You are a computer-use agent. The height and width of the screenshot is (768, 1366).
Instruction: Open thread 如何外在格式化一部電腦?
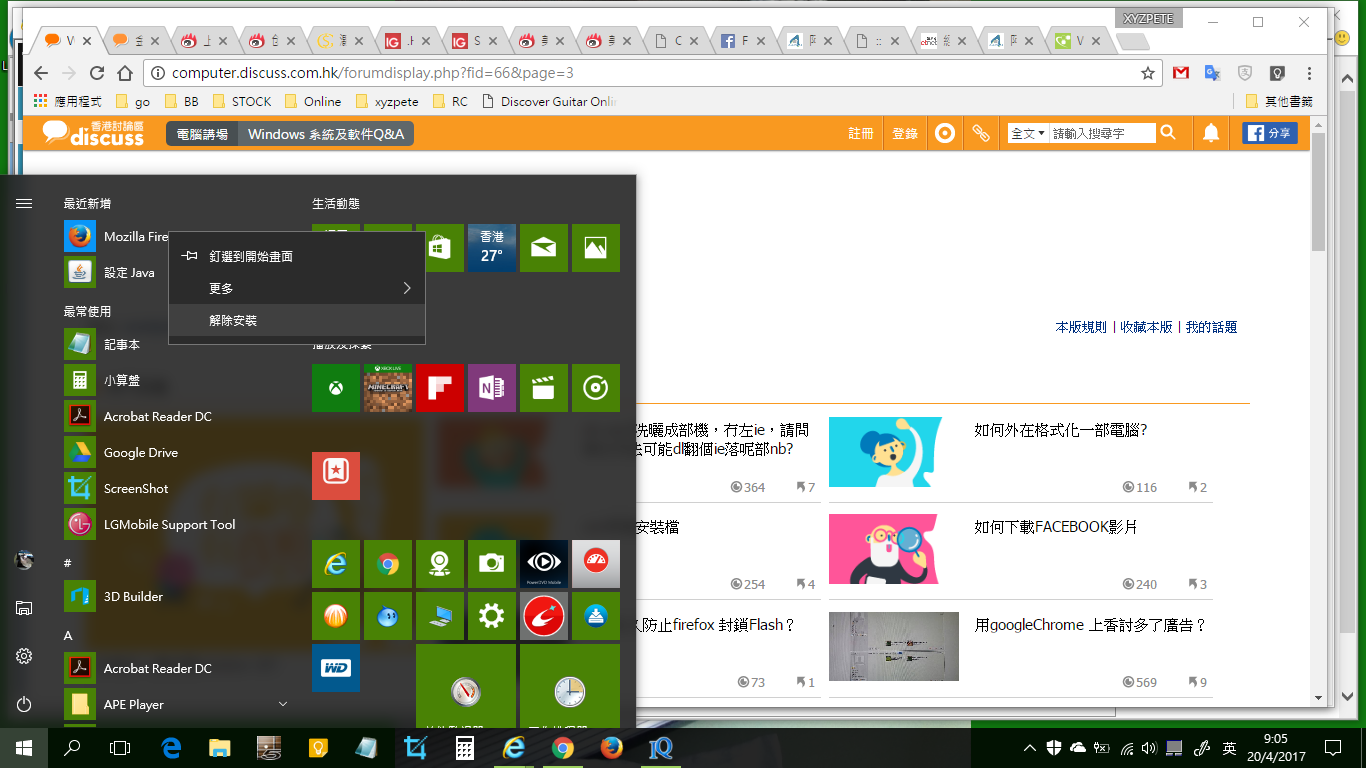pos(1061,430)
